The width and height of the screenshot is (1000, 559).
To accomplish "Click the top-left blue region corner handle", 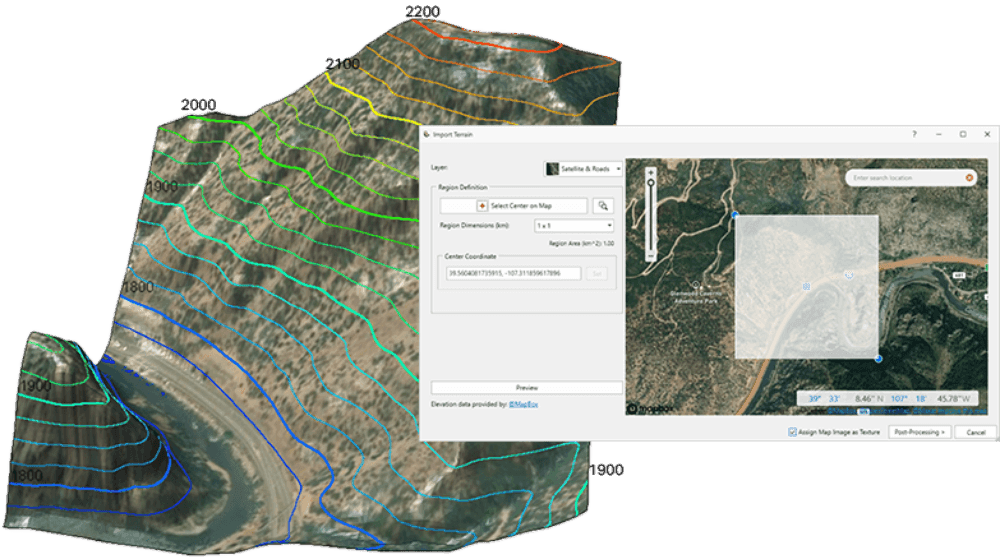I will (x=735, y=215).
